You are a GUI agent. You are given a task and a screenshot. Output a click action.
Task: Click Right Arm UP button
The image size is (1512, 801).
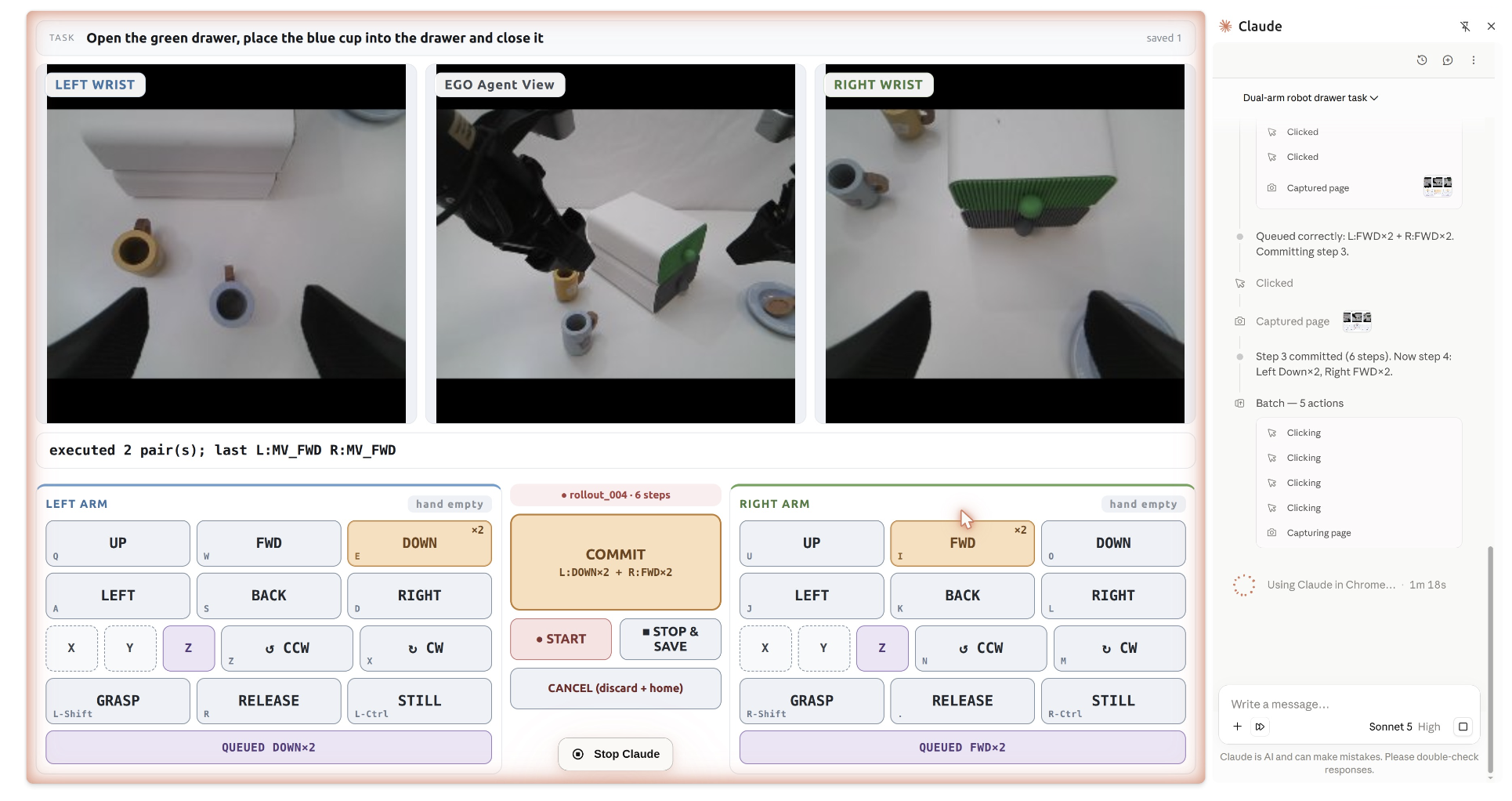pos(812,543)
